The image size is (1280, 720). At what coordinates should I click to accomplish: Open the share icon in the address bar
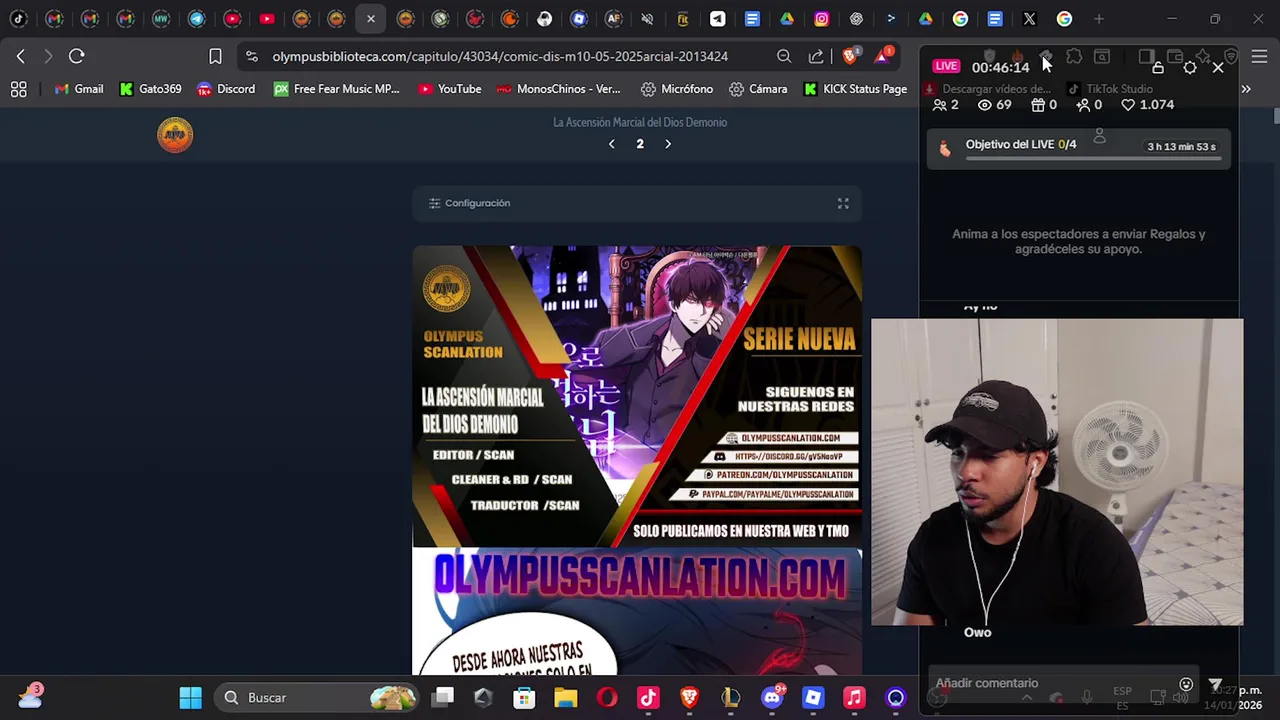click(x=816, y=56)
